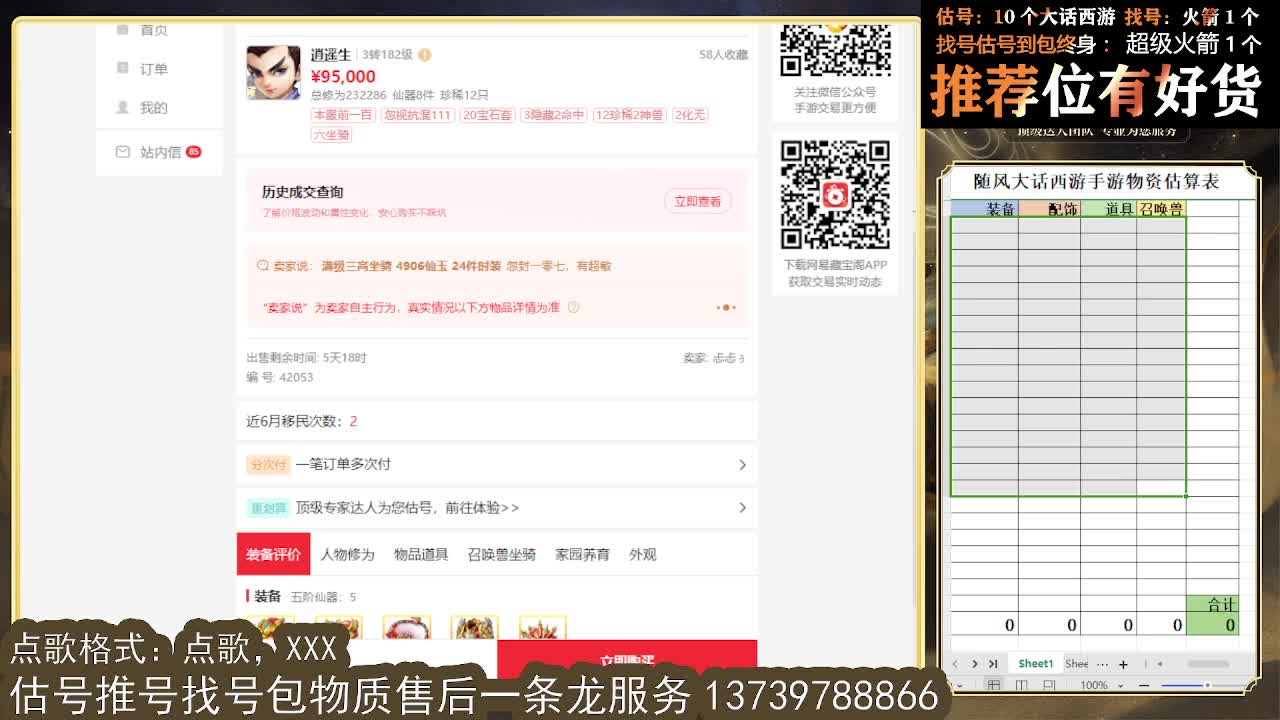Click the plus icon to add a new sheet
This screenshot has width=1280, height=720.
[x=1123, y=663]
